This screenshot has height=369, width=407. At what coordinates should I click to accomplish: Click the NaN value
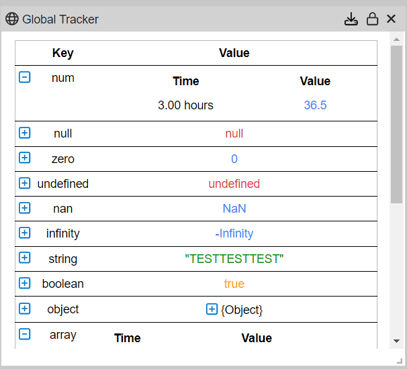tap(234, 209)
